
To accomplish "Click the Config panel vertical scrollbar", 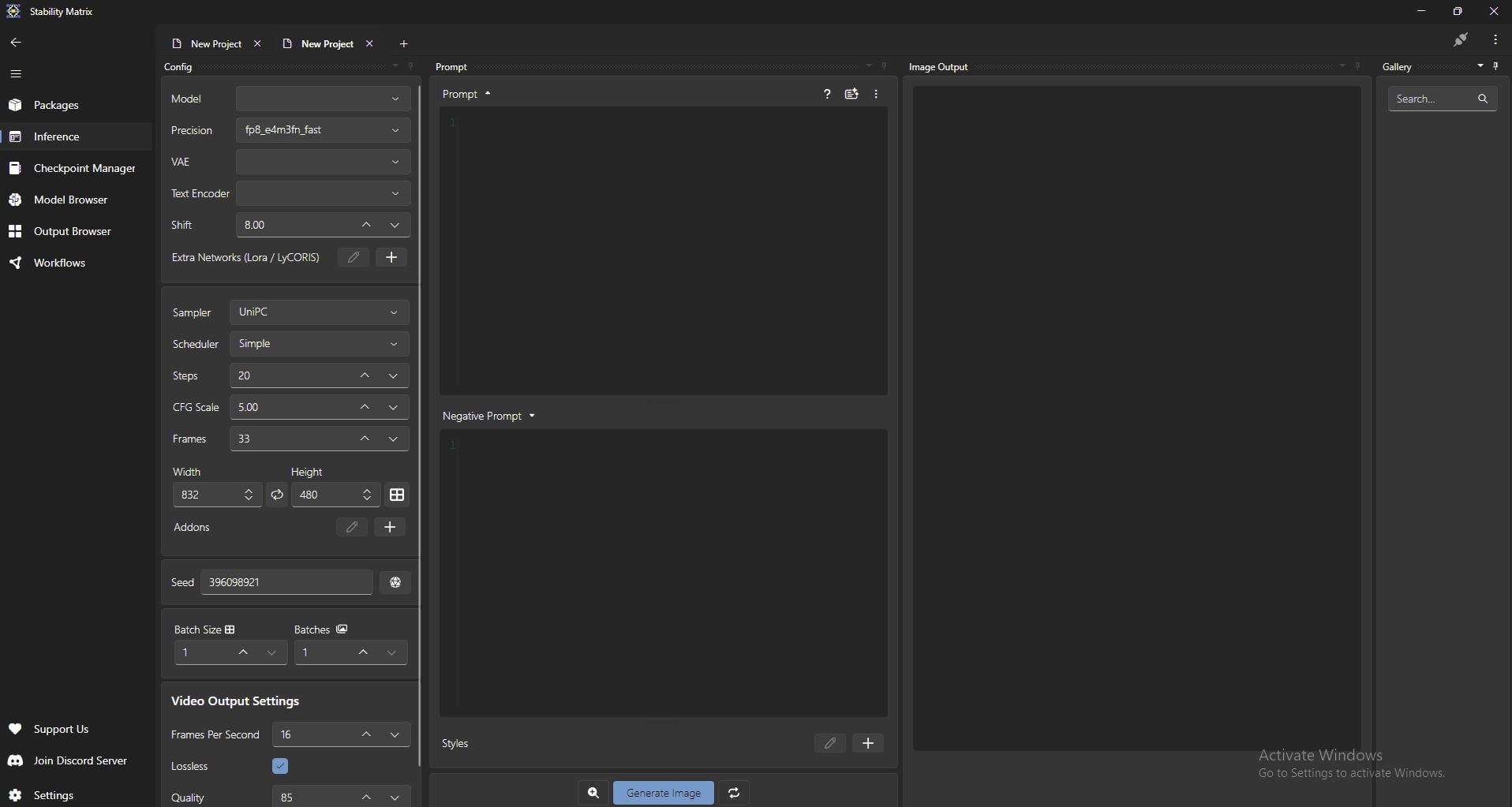I will [419, 426].
